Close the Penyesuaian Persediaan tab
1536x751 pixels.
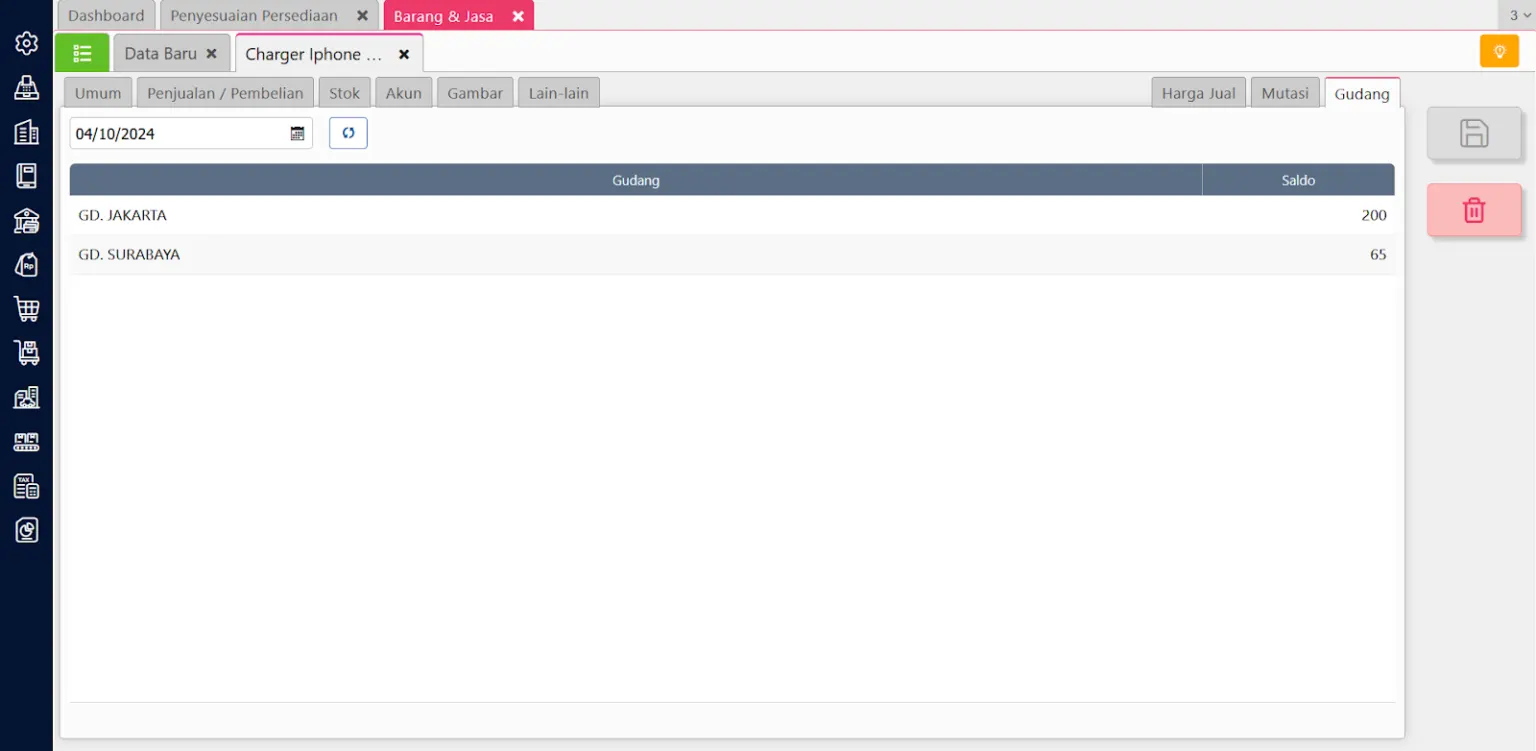[363, 16]
